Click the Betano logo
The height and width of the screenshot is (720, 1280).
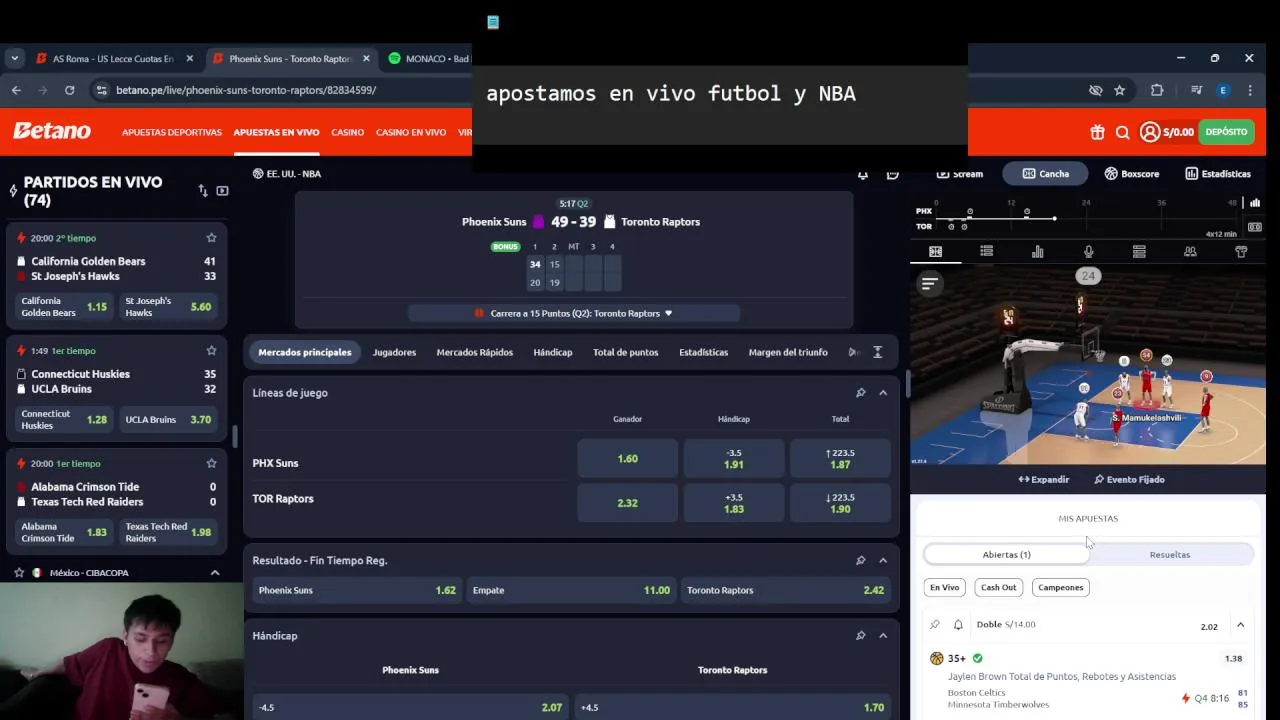click(52, 131)
